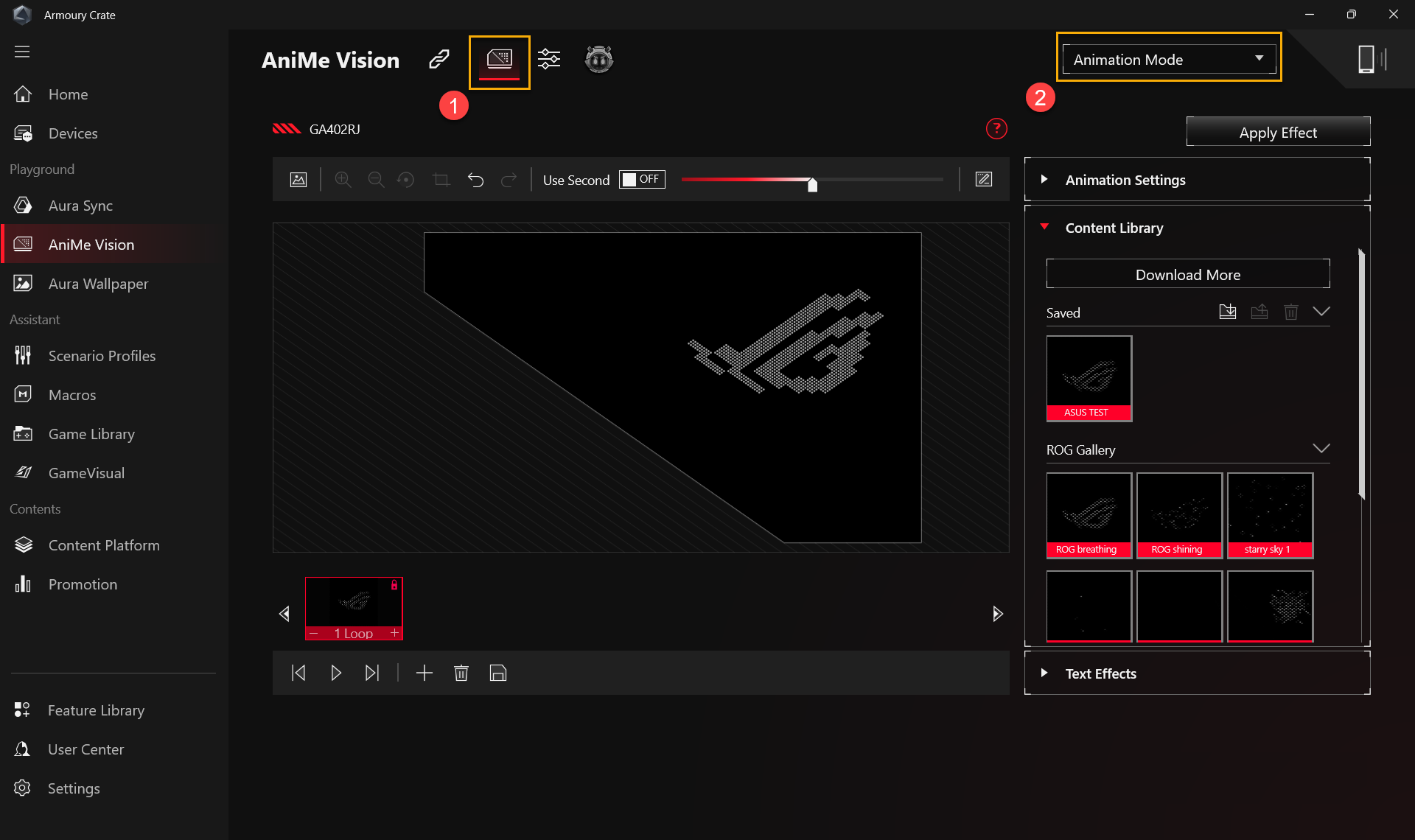Click the Apply Effect button

1278,133
